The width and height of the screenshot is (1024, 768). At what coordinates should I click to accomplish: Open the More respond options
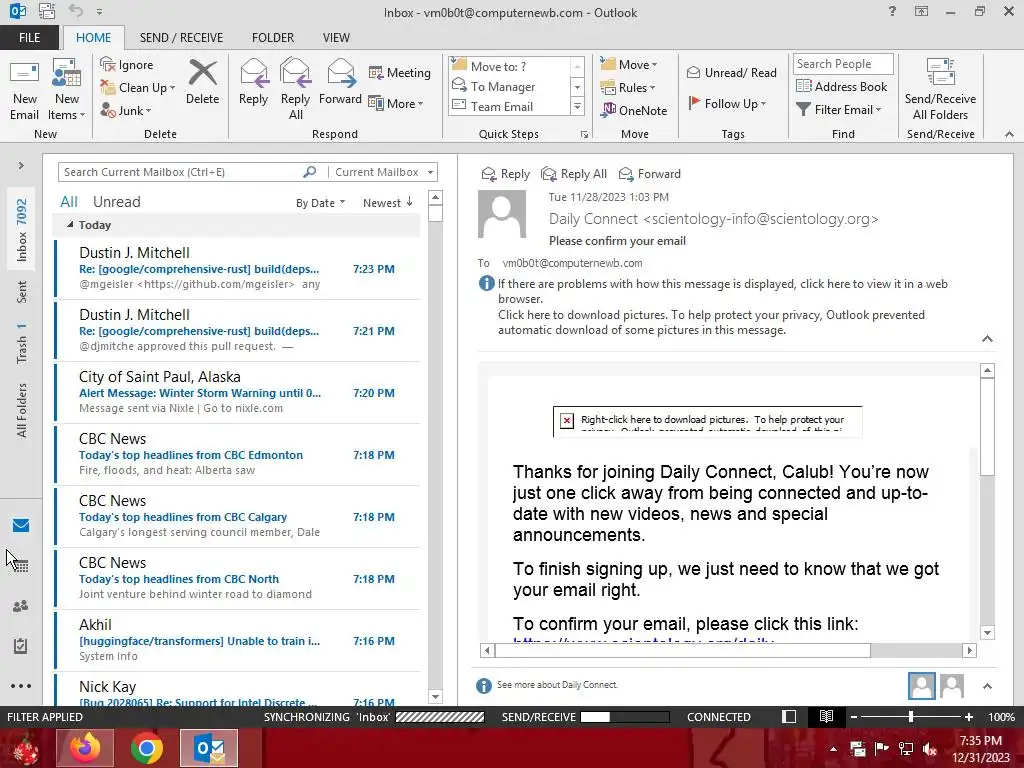coord(396,103)
